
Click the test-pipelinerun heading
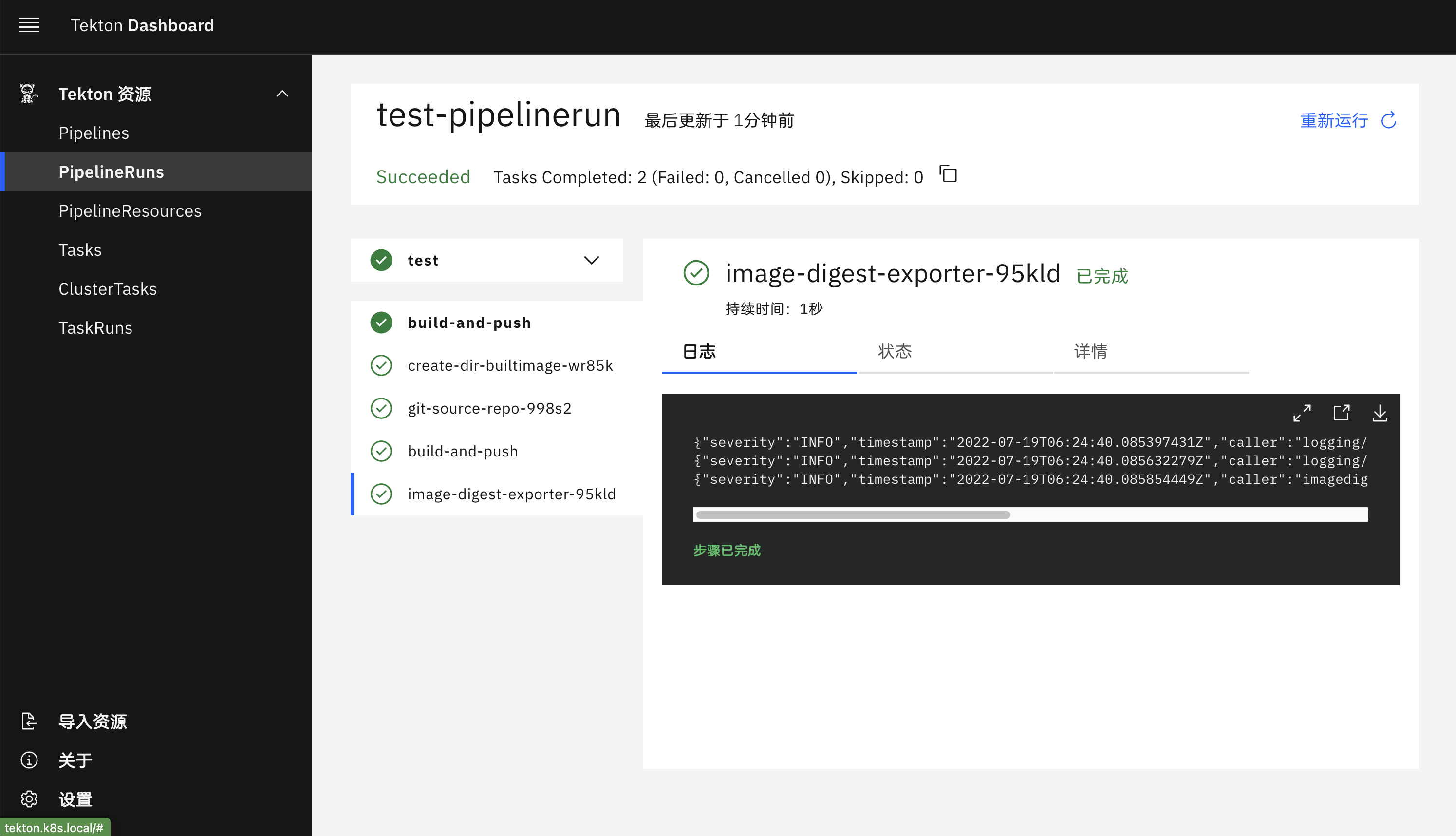click(499, 115)
